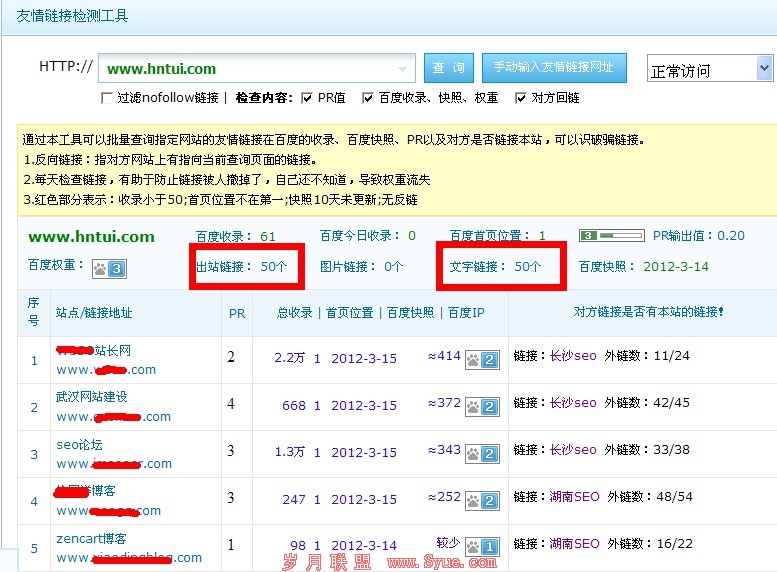Viewport: 777px width, 572px height.
Task: Disable the 百度收录、快照、权重 checkbox
Action: (x=368, y=98)
